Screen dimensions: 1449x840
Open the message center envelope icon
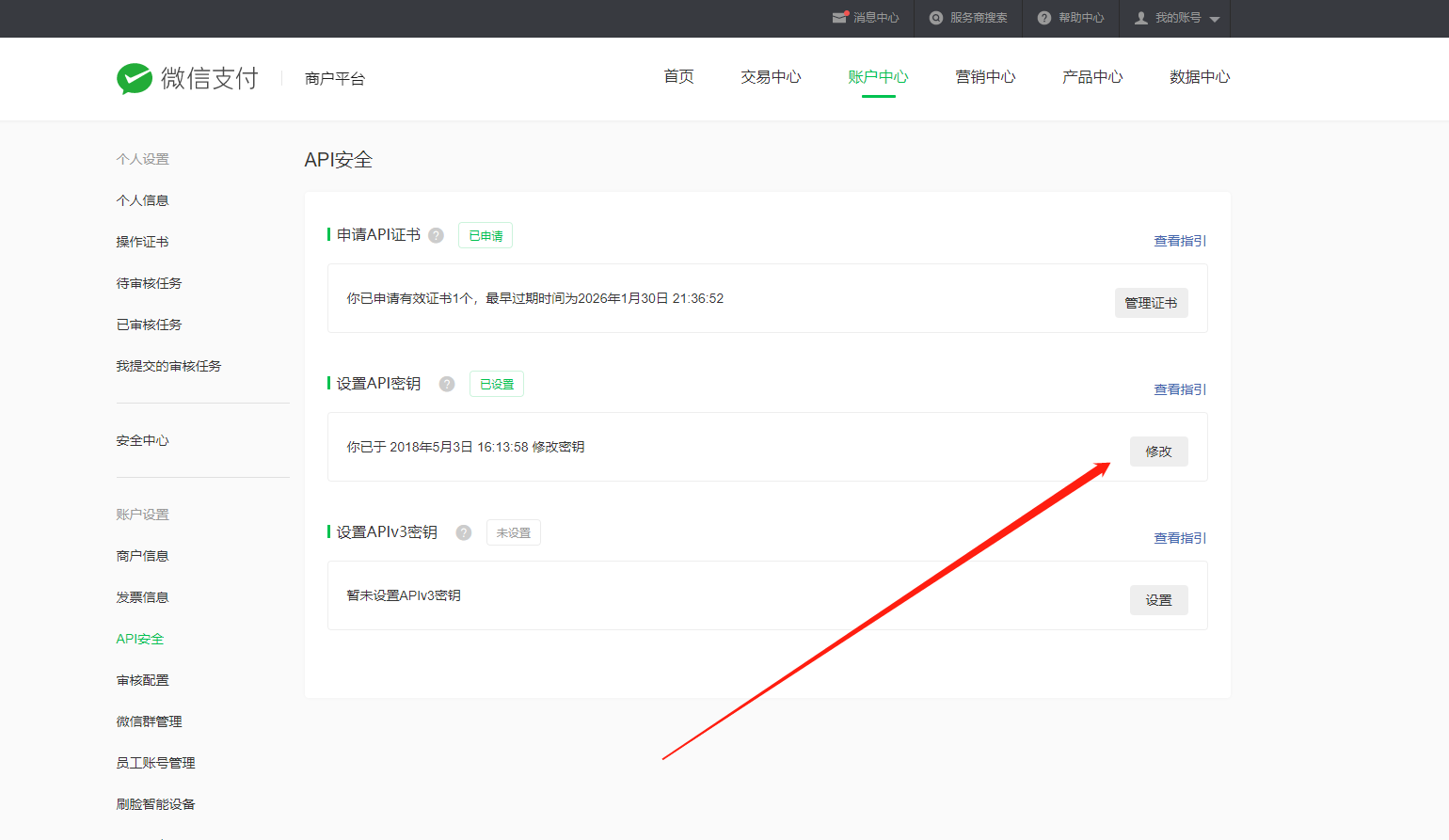(x=840, y=18)
